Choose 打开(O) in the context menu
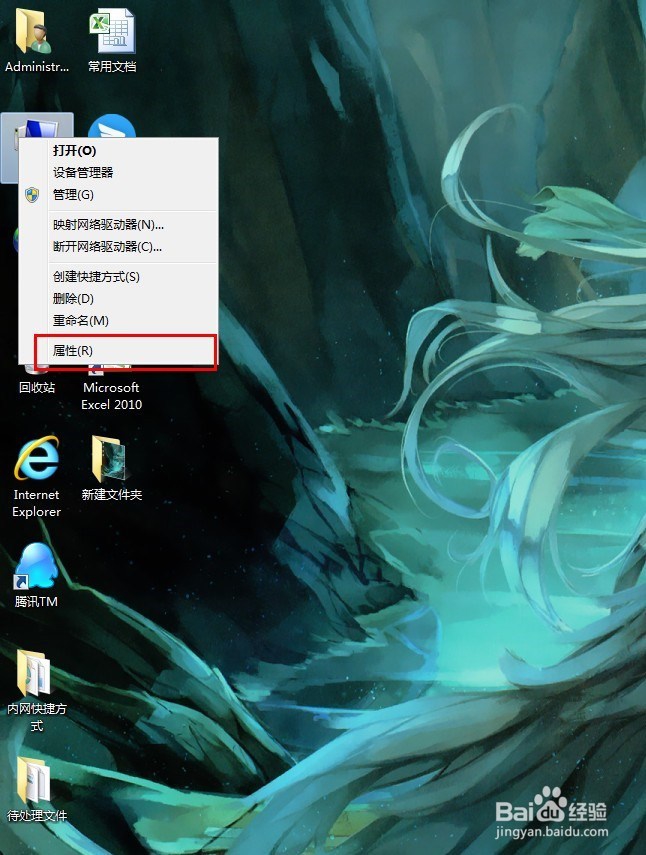This screenshot has height=855, width=646. tap(118, 150)
